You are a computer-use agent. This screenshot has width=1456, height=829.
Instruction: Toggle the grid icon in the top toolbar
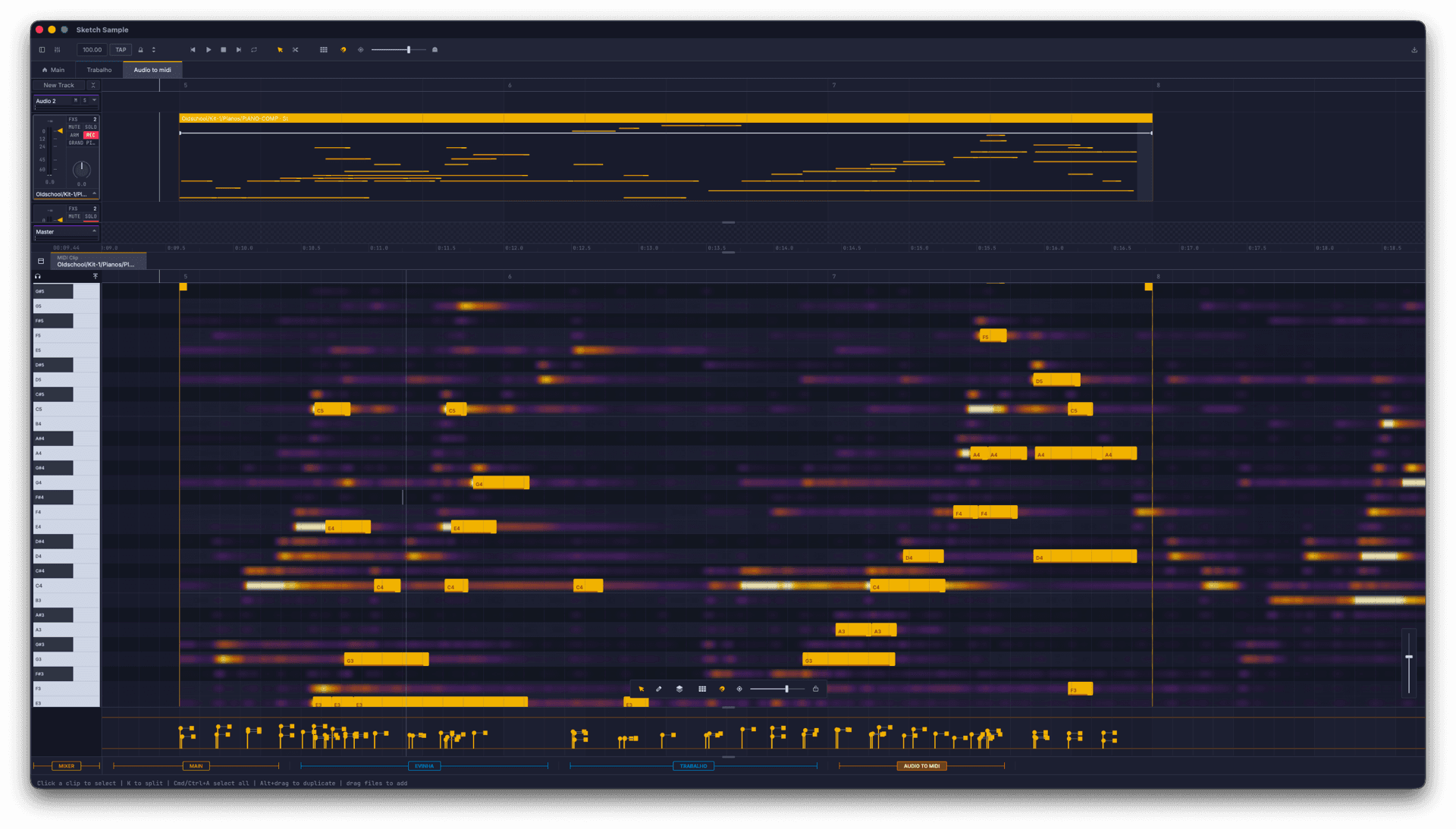pyautogui.click(x=324, y=50)
